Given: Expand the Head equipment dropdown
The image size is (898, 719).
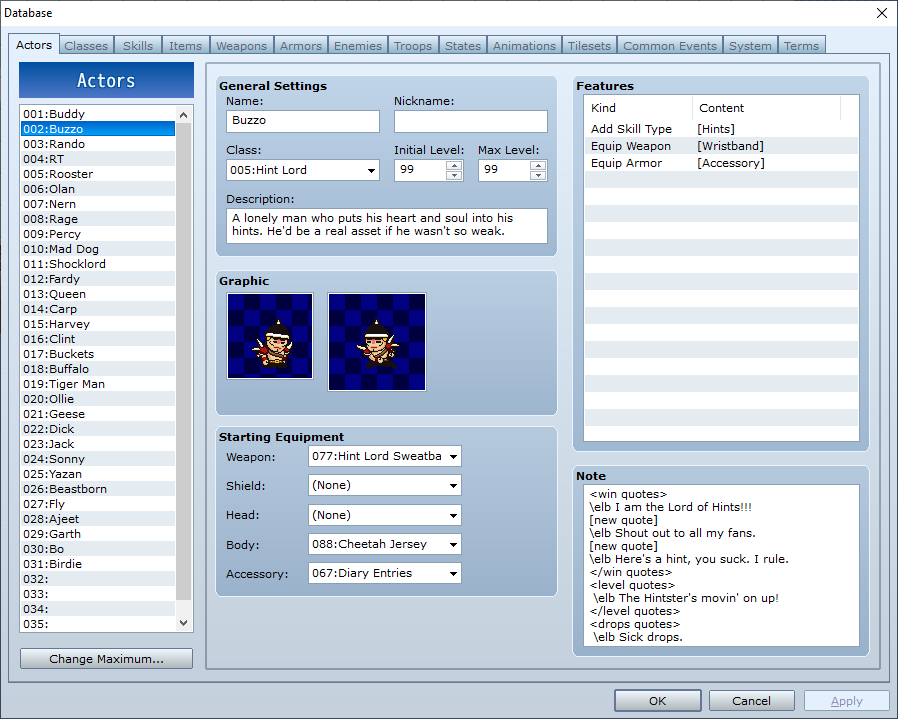Looking at the screenshot, I should click(x=384, y=515).
